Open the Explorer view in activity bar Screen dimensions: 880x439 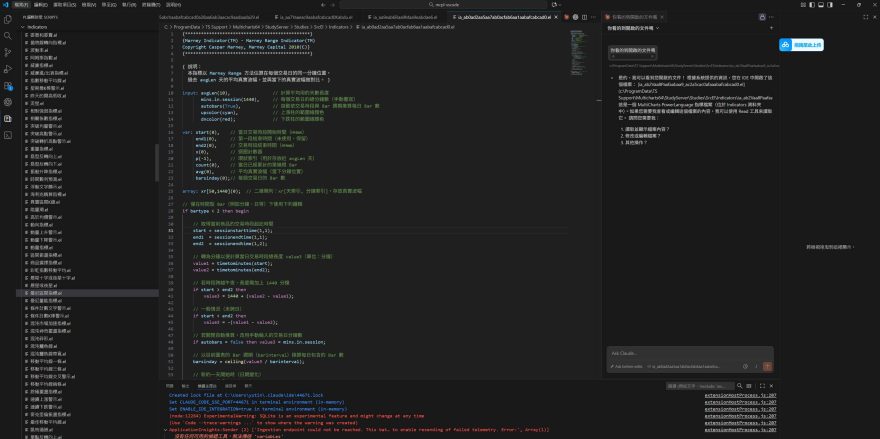[x=8, y=18]
